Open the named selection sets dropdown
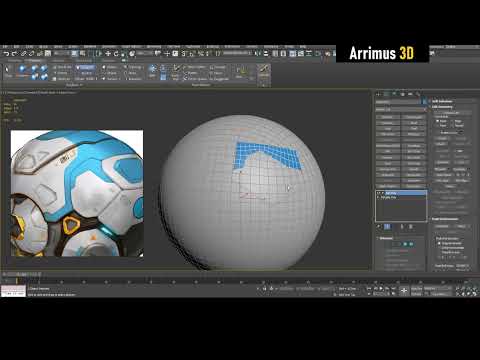 (237, 54)
